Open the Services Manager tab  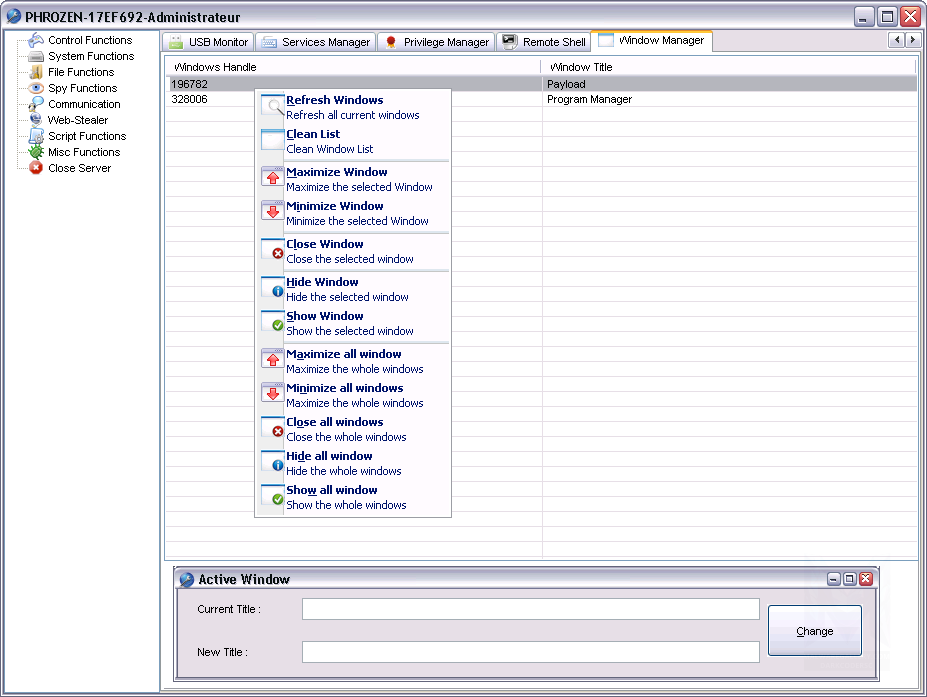(x=316, y=42)
